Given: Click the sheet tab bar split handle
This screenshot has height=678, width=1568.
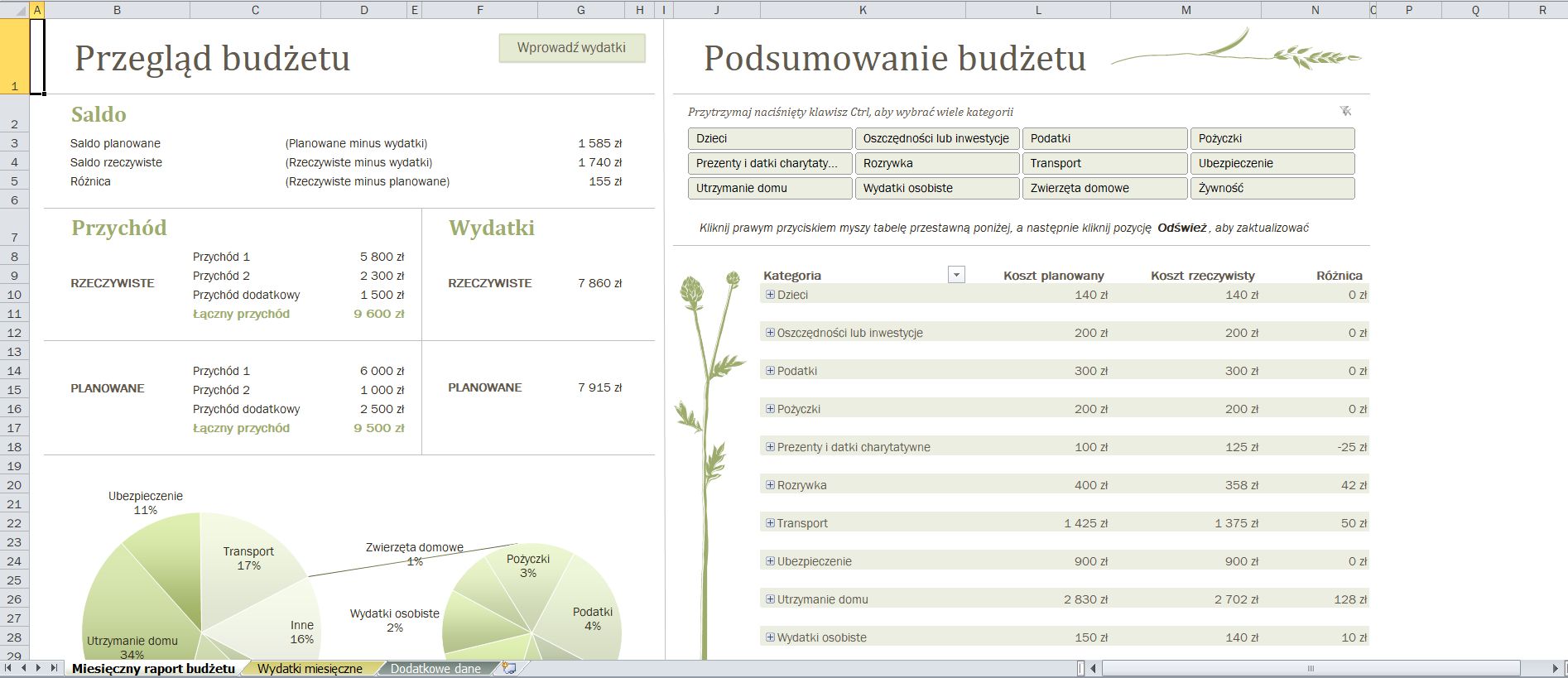Looking at the screenshot, I should tap(1081, 668).
